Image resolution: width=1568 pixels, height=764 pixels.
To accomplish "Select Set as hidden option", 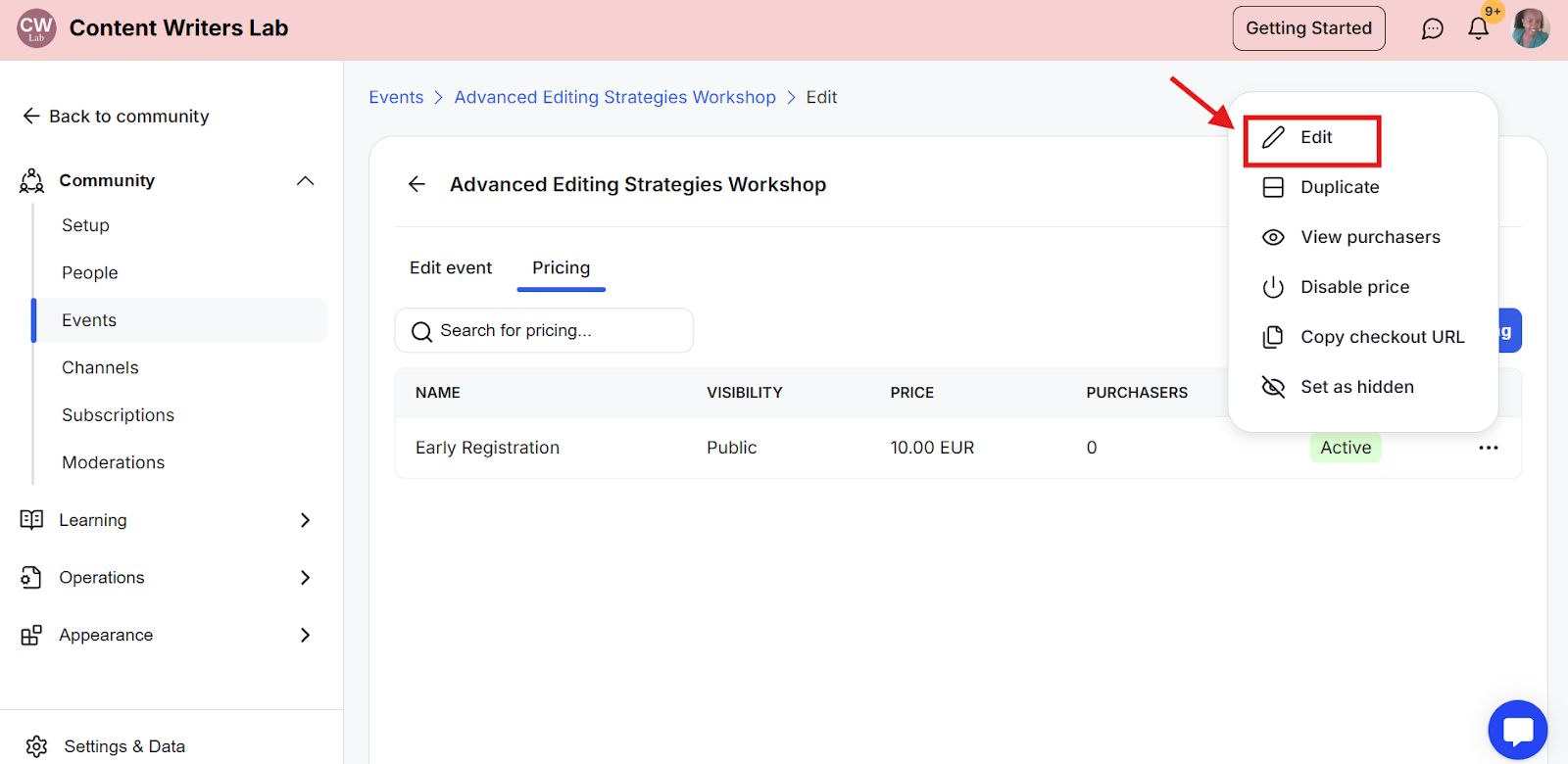I will click(x=1356, y=387).
